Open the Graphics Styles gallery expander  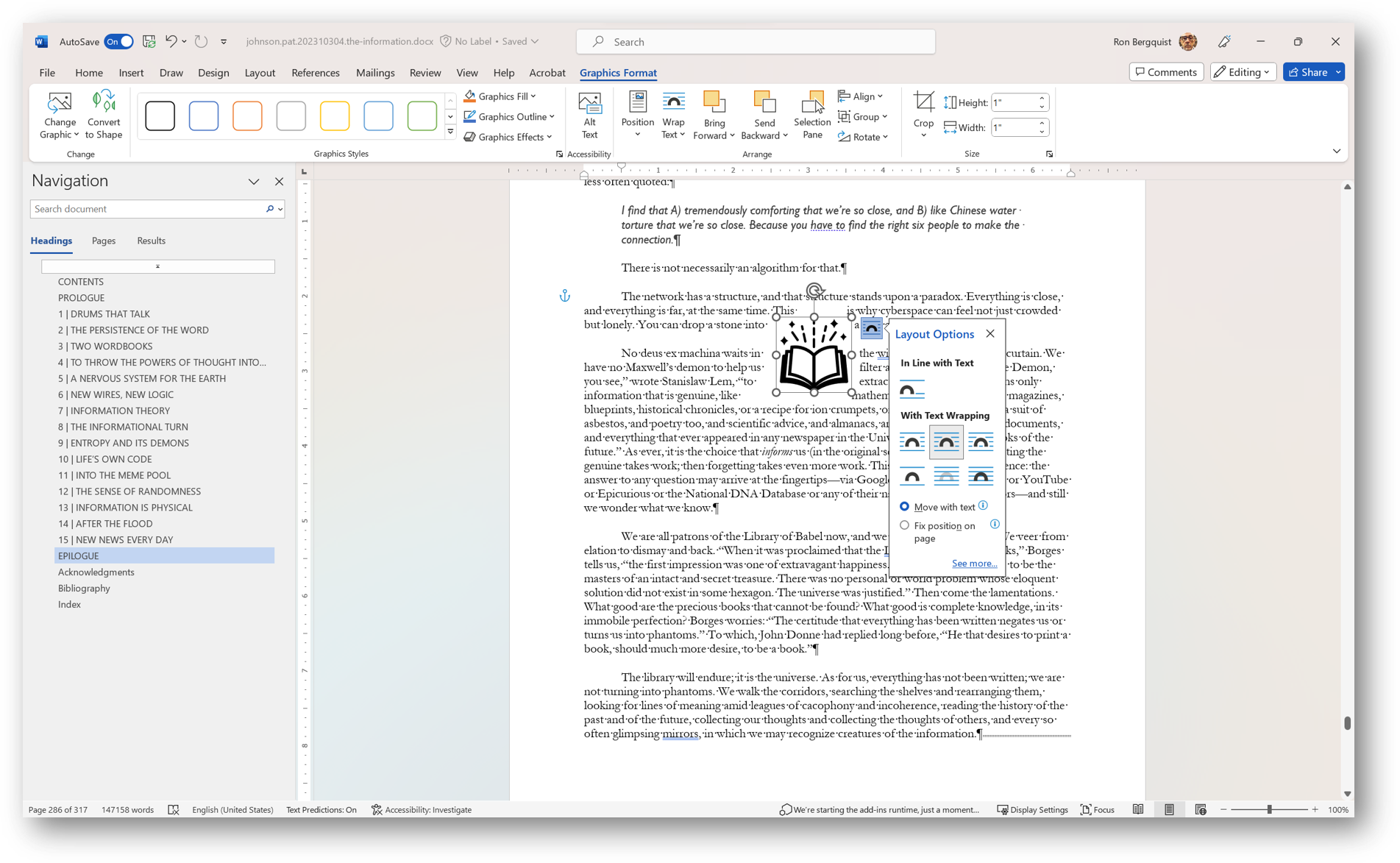(450, 132)
